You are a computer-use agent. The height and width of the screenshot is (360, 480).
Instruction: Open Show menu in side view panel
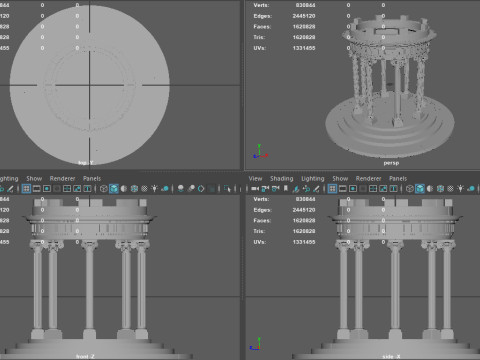click(340, 179)
